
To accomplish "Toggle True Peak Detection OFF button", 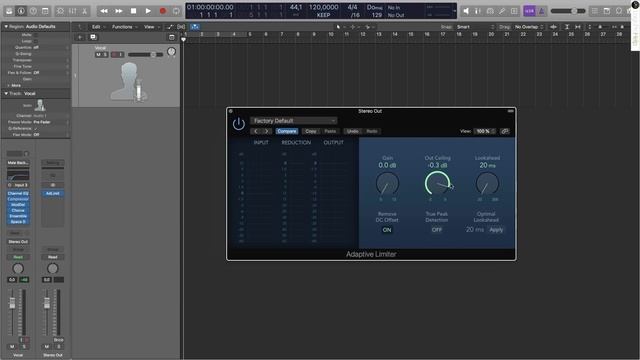I will pyautogui.click(x=437, y=230).
